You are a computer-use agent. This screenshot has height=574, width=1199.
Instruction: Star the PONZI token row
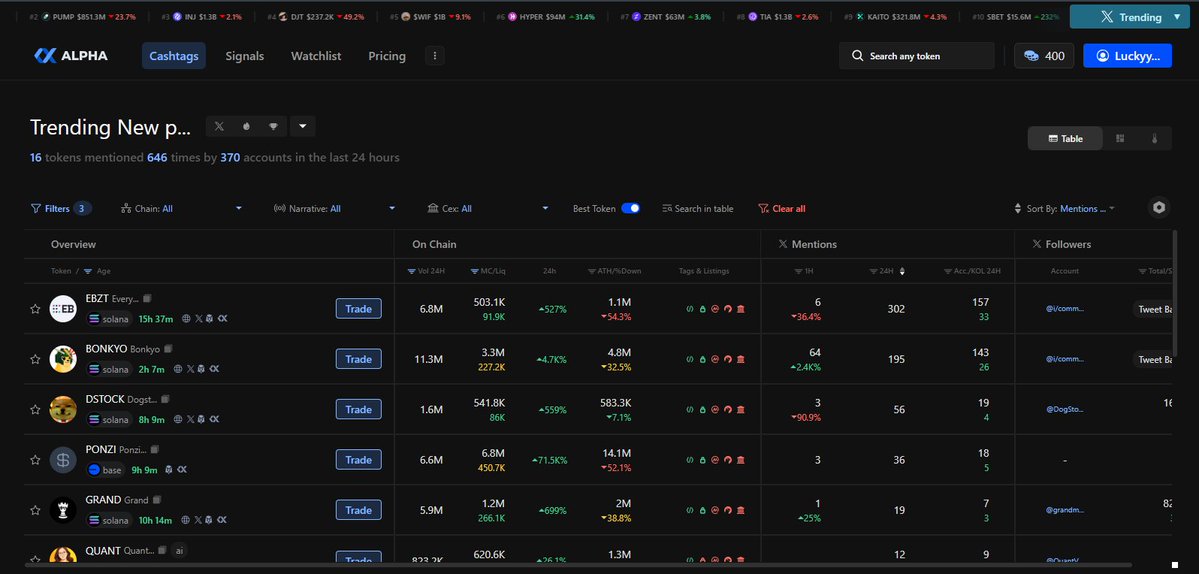[x=35, y=460]
